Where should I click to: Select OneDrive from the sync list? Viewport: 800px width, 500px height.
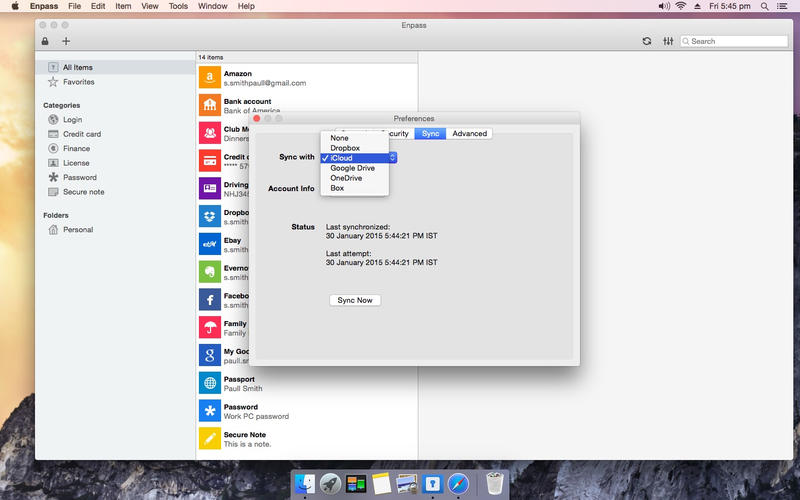(347, 178)
